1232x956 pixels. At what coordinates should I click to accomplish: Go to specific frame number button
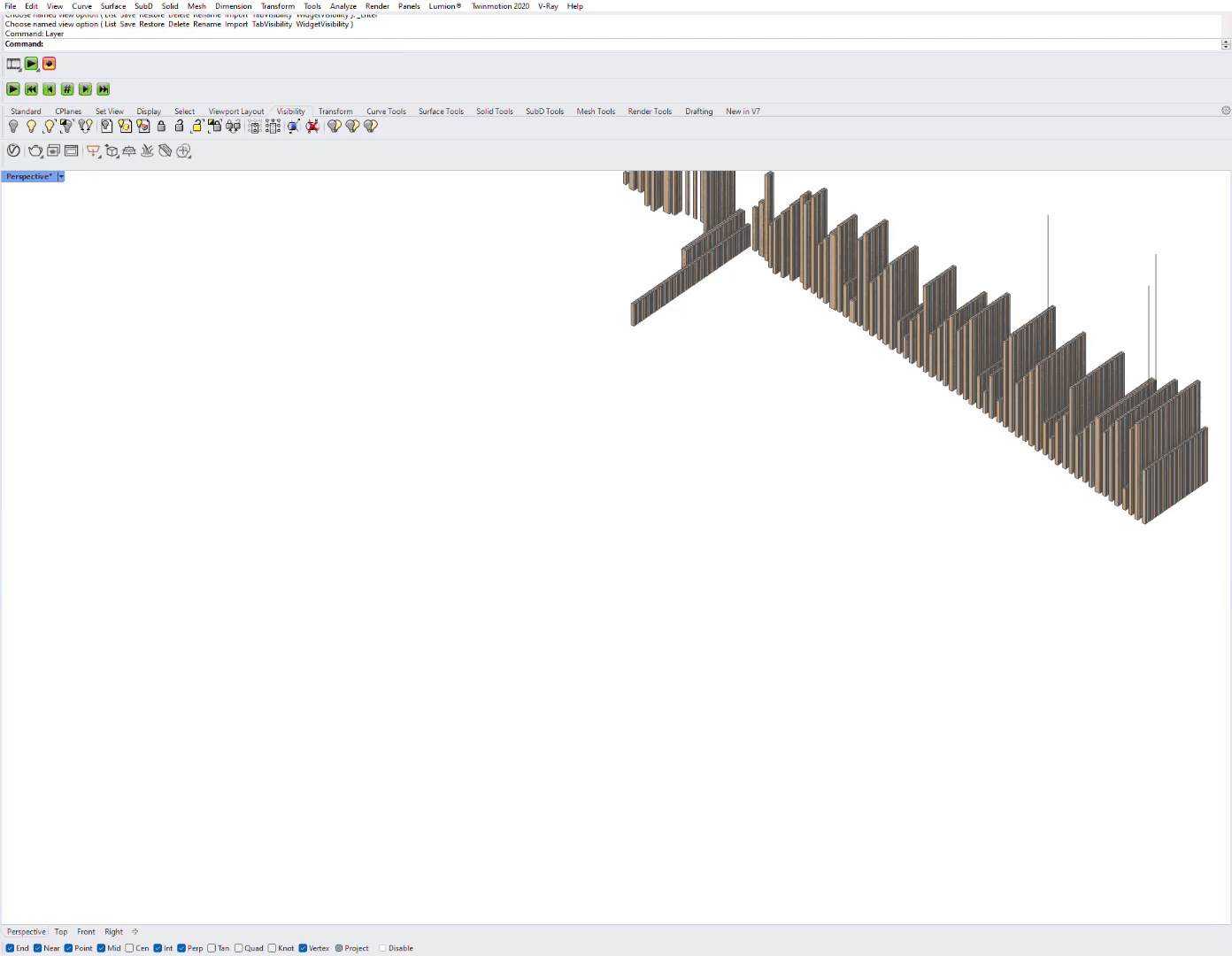(x=67, y=89)
